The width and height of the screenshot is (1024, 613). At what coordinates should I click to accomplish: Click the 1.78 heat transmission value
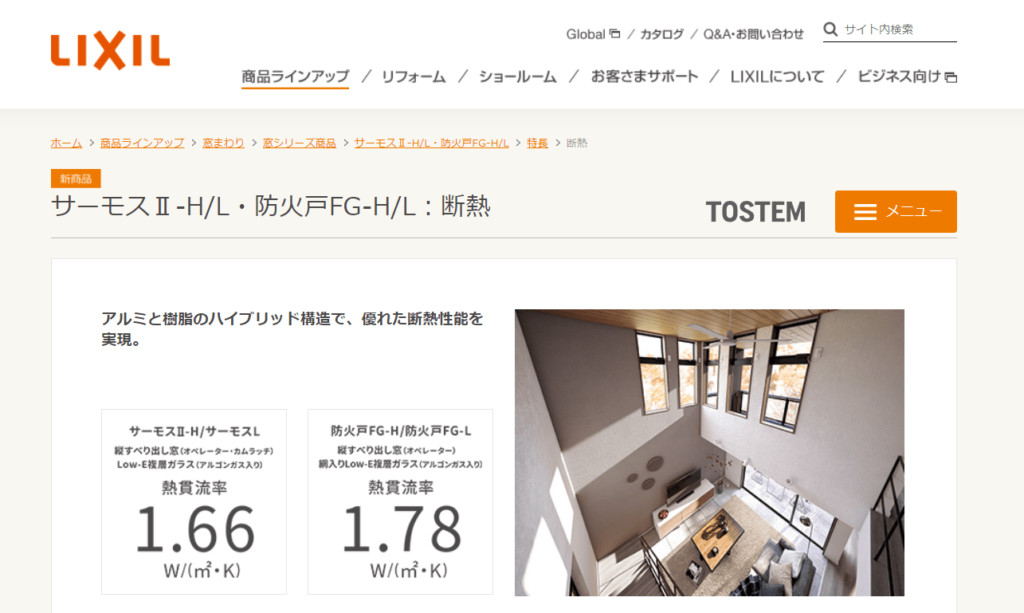[401, 529]
